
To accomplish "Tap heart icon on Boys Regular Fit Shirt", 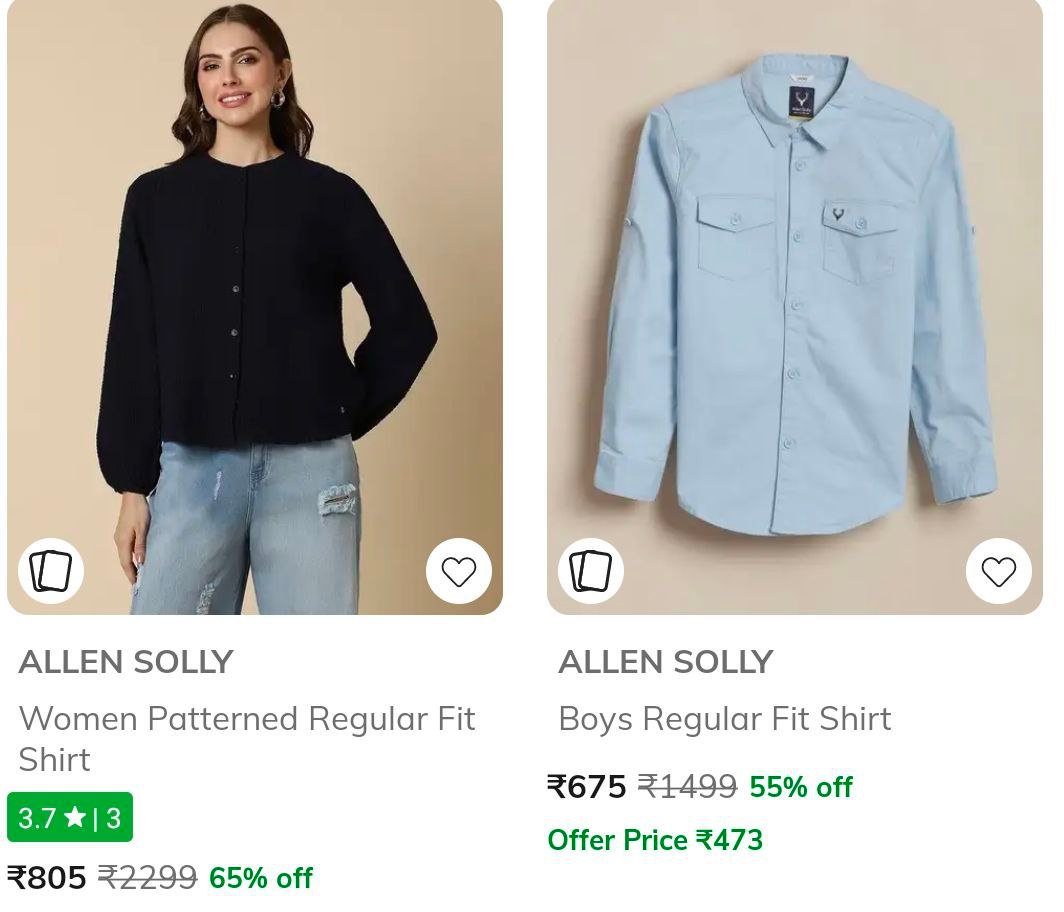I will 998,572.
